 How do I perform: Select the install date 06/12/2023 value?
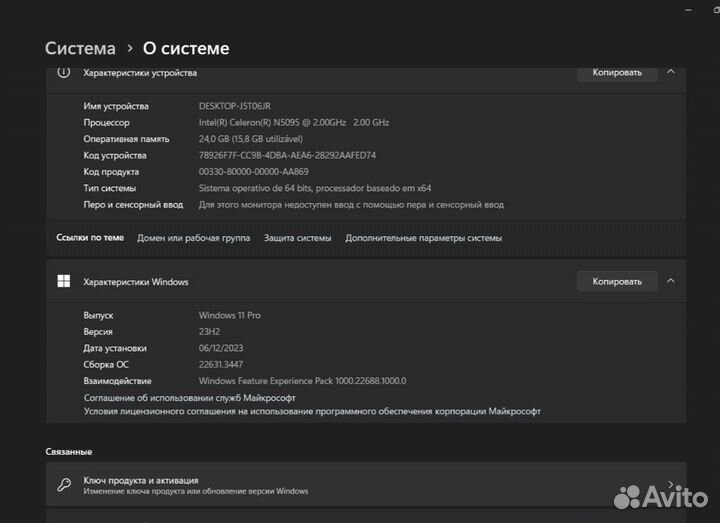point(221,348)
